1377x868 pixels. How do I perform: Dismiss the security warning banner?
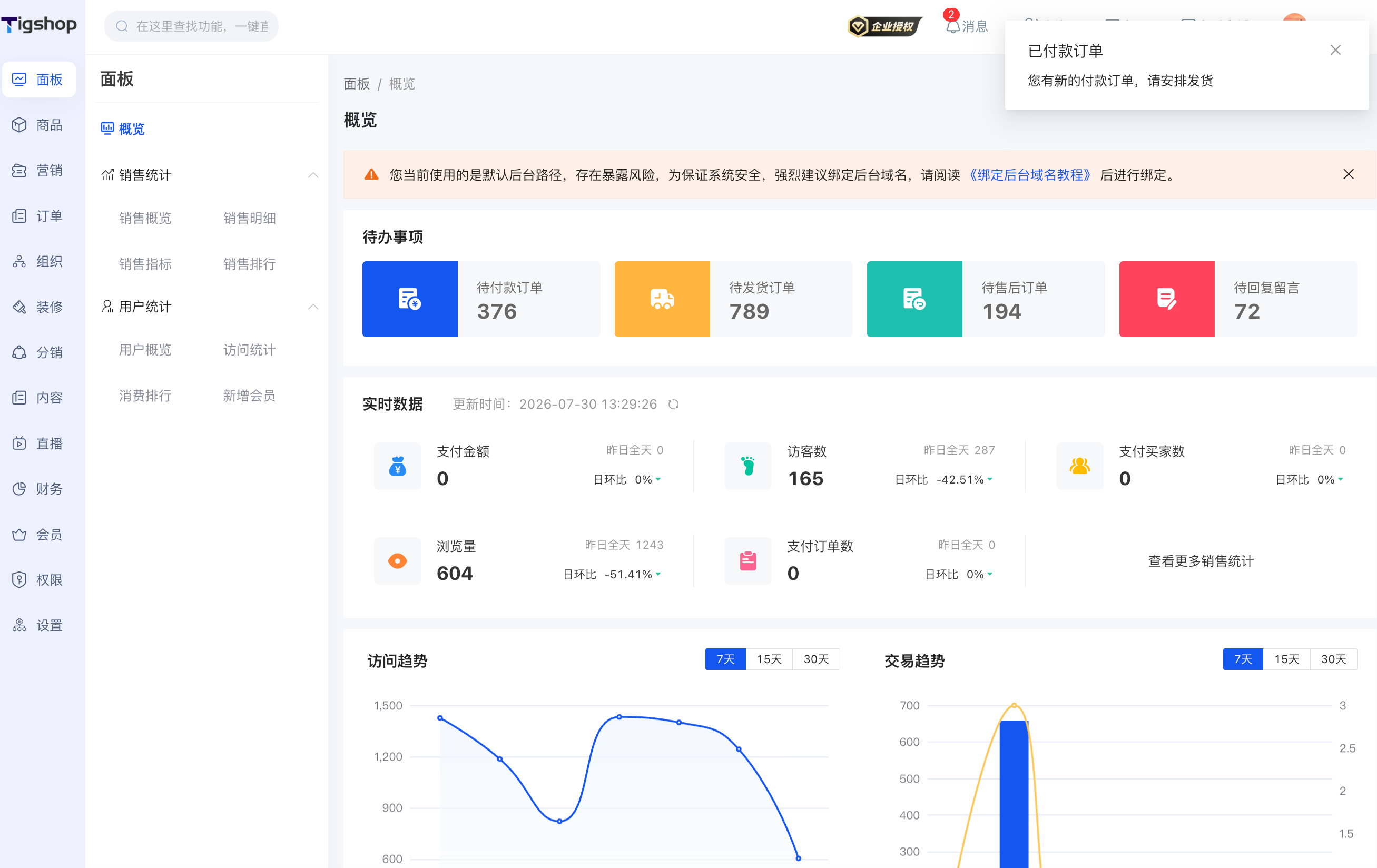pos(1349,174)
